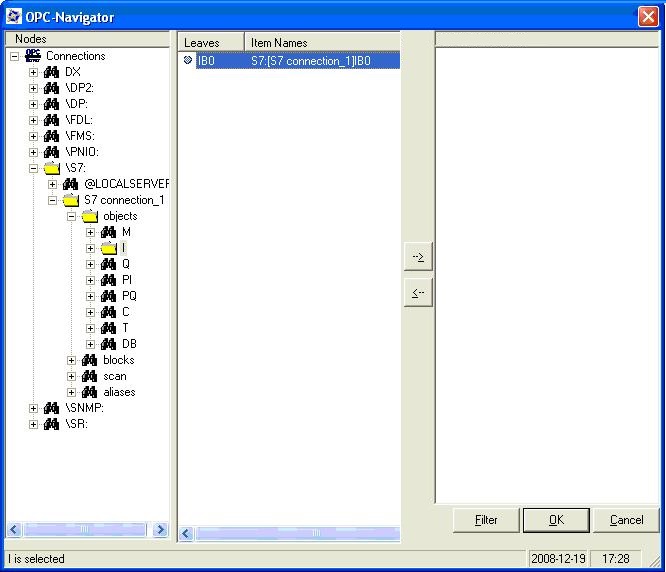Expand the \SNMP: node
The width and height of the screenshot is (666, 572).
tap(33, 408)
